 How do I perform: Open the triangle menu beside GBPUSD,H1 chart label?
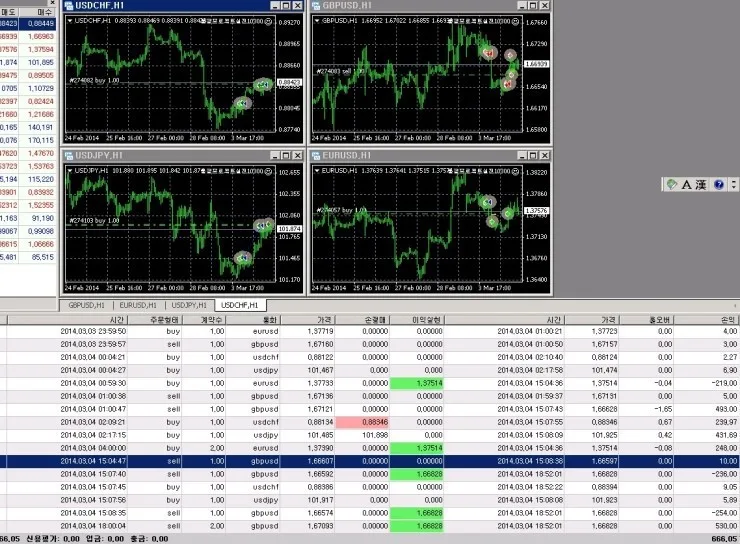317,21
